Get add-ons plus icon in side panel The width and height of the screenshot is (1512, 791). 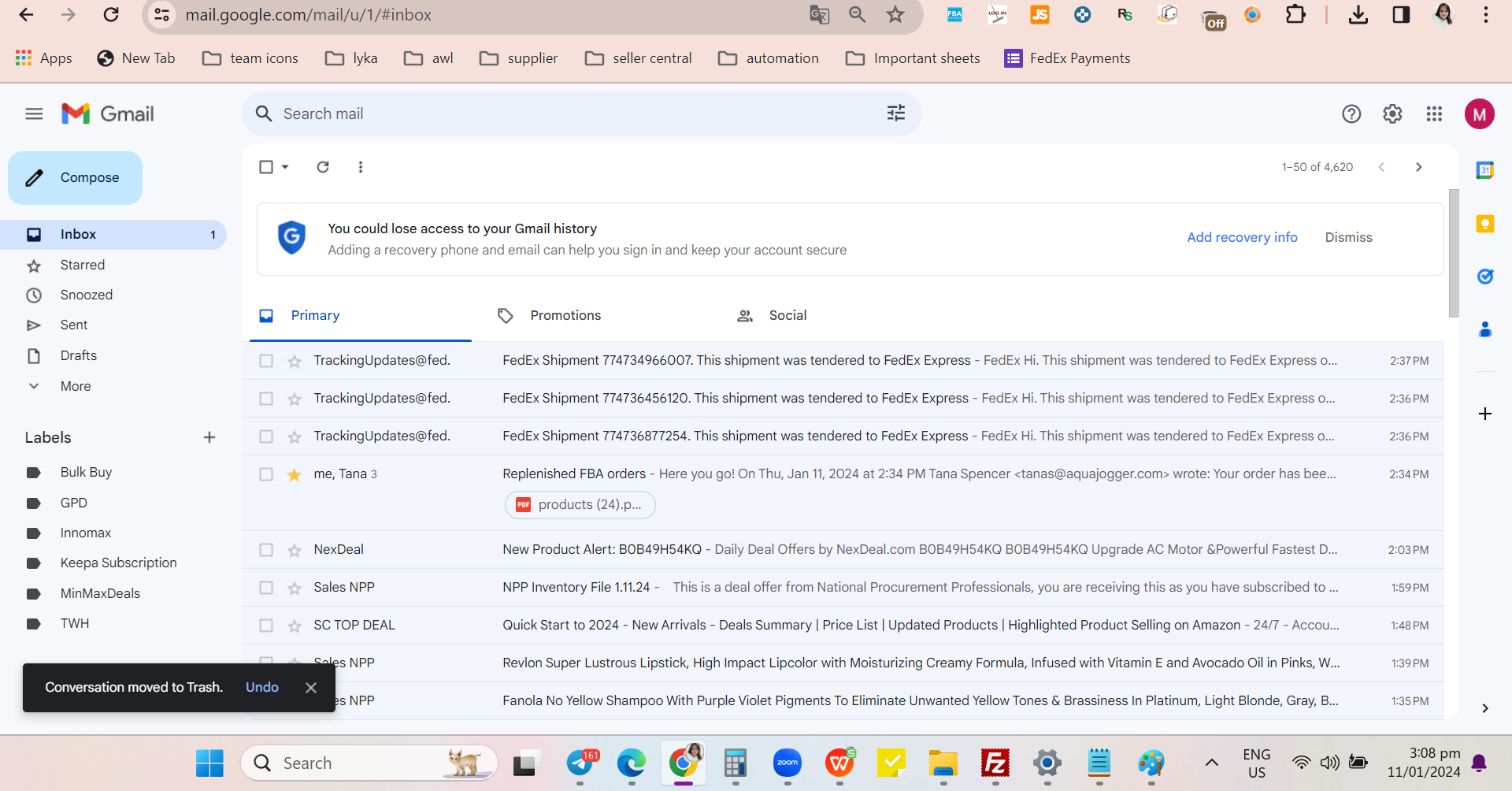1485,414
